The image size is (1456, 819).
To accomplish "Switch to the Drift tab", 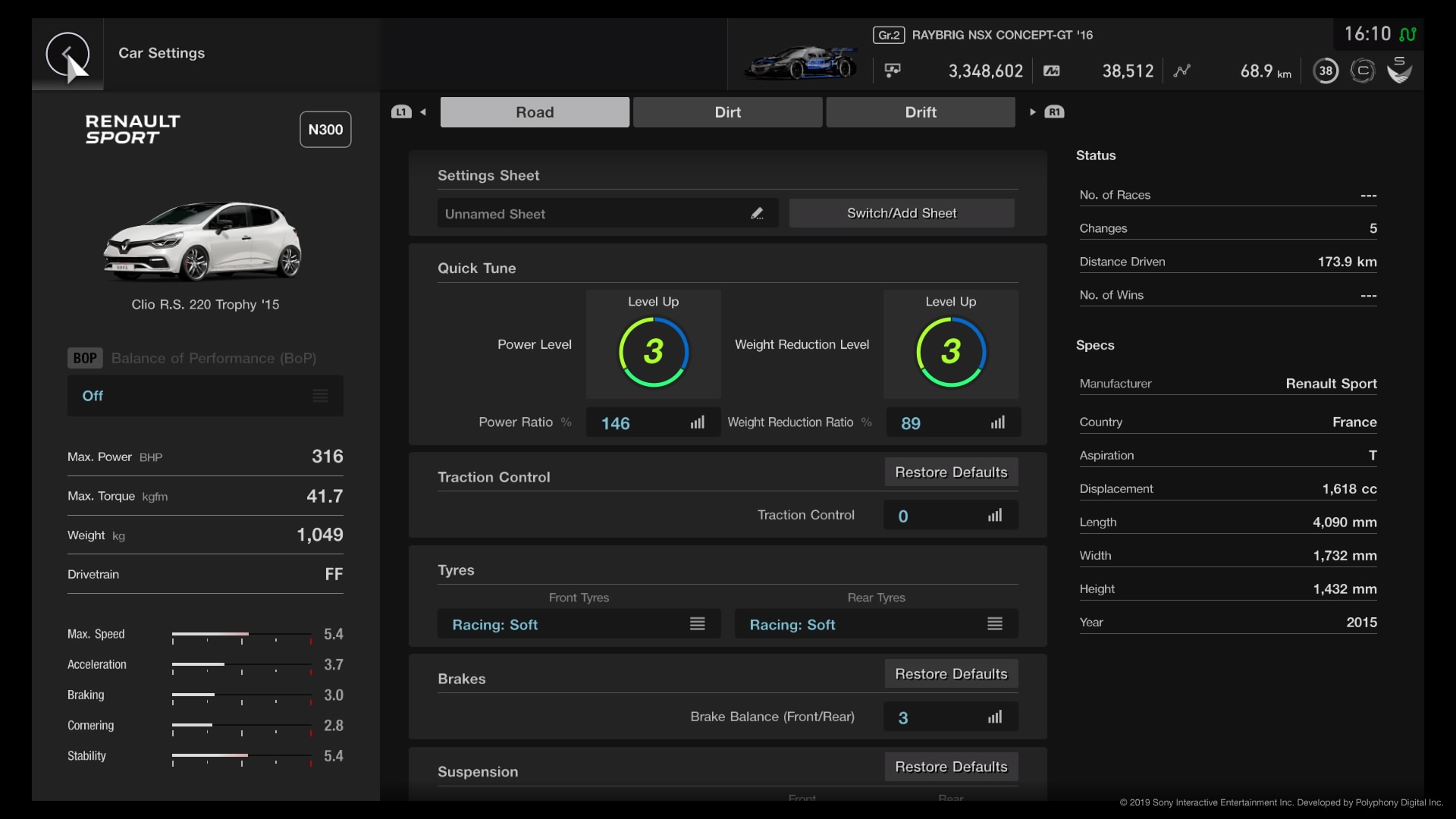I will coord(921,112).
